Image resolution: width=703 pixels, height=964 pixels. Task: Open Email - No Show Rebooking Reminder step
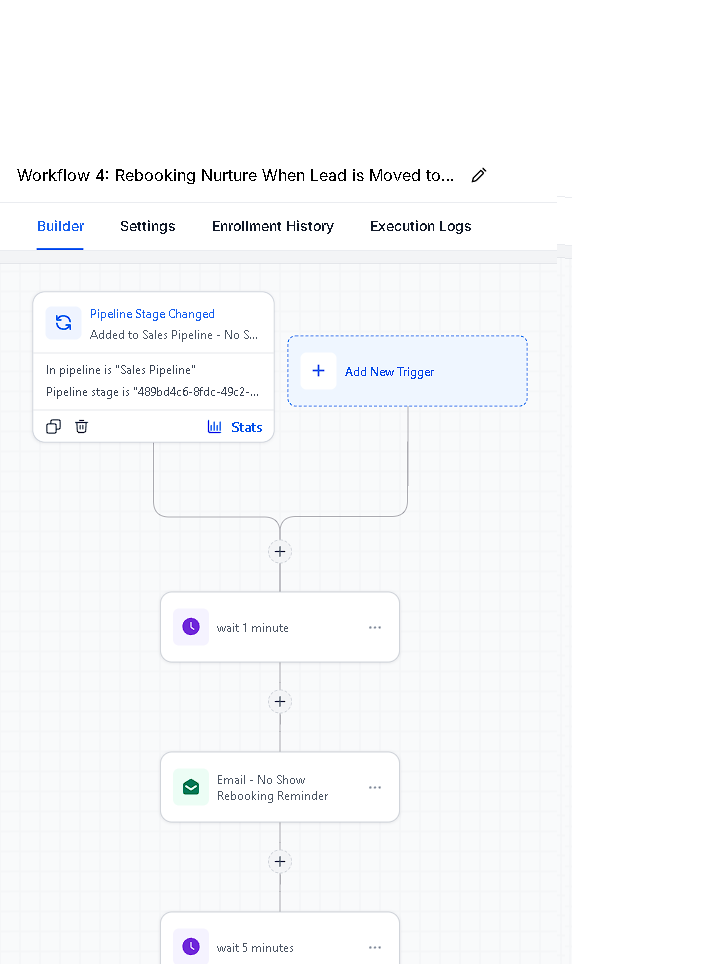[x=280, y=787]
